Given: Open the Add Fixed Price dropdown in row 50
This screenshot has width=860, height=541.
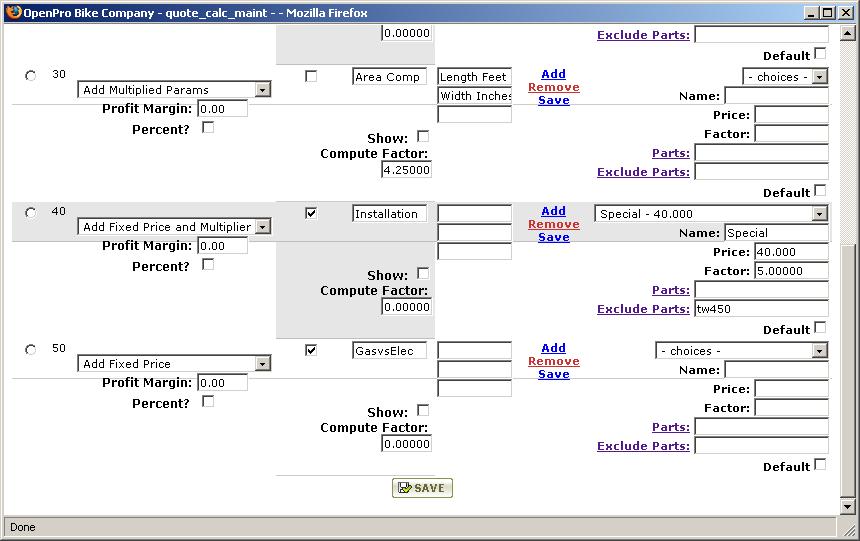Looking at the screenshot, I should pyautogui.click(x=175, y=364).
